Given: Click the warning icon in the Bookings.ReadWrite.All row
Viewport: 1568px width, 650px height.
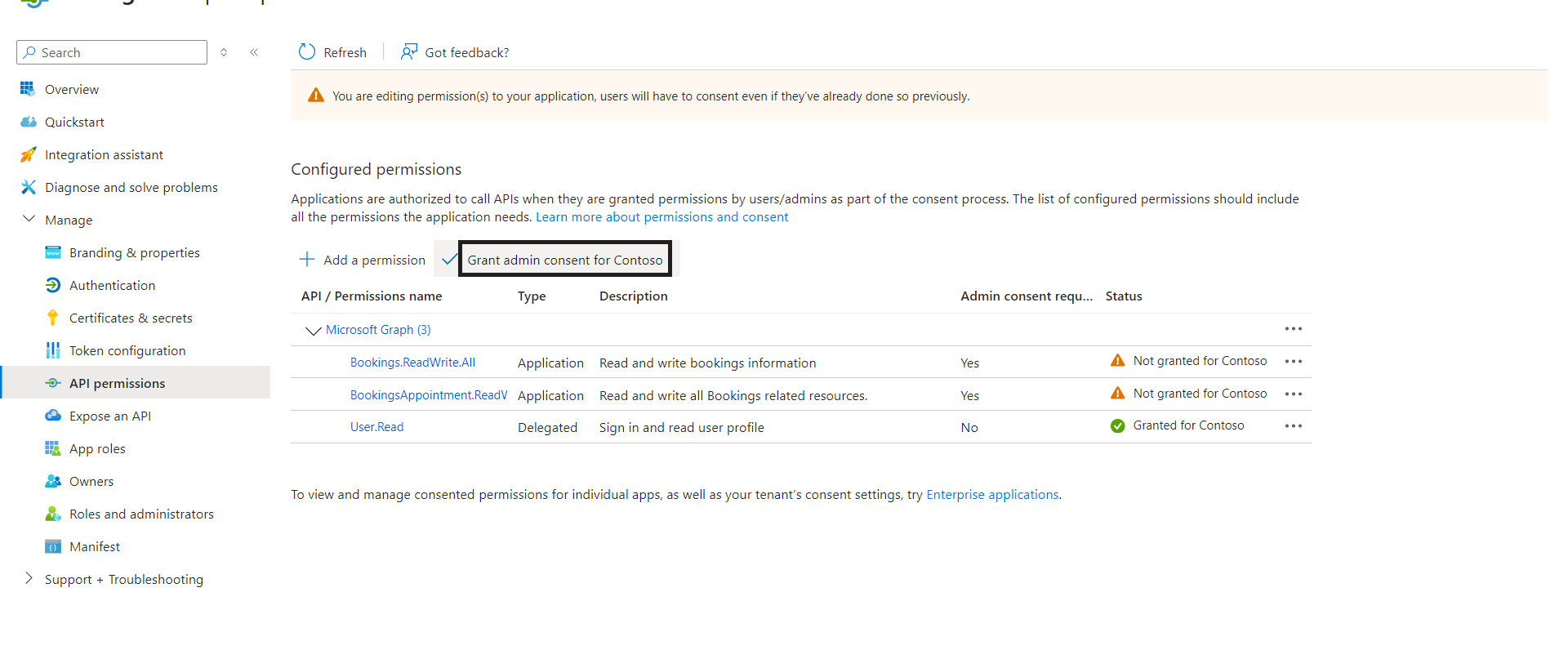Looking at the screenshot, I should click(1117, 361).
